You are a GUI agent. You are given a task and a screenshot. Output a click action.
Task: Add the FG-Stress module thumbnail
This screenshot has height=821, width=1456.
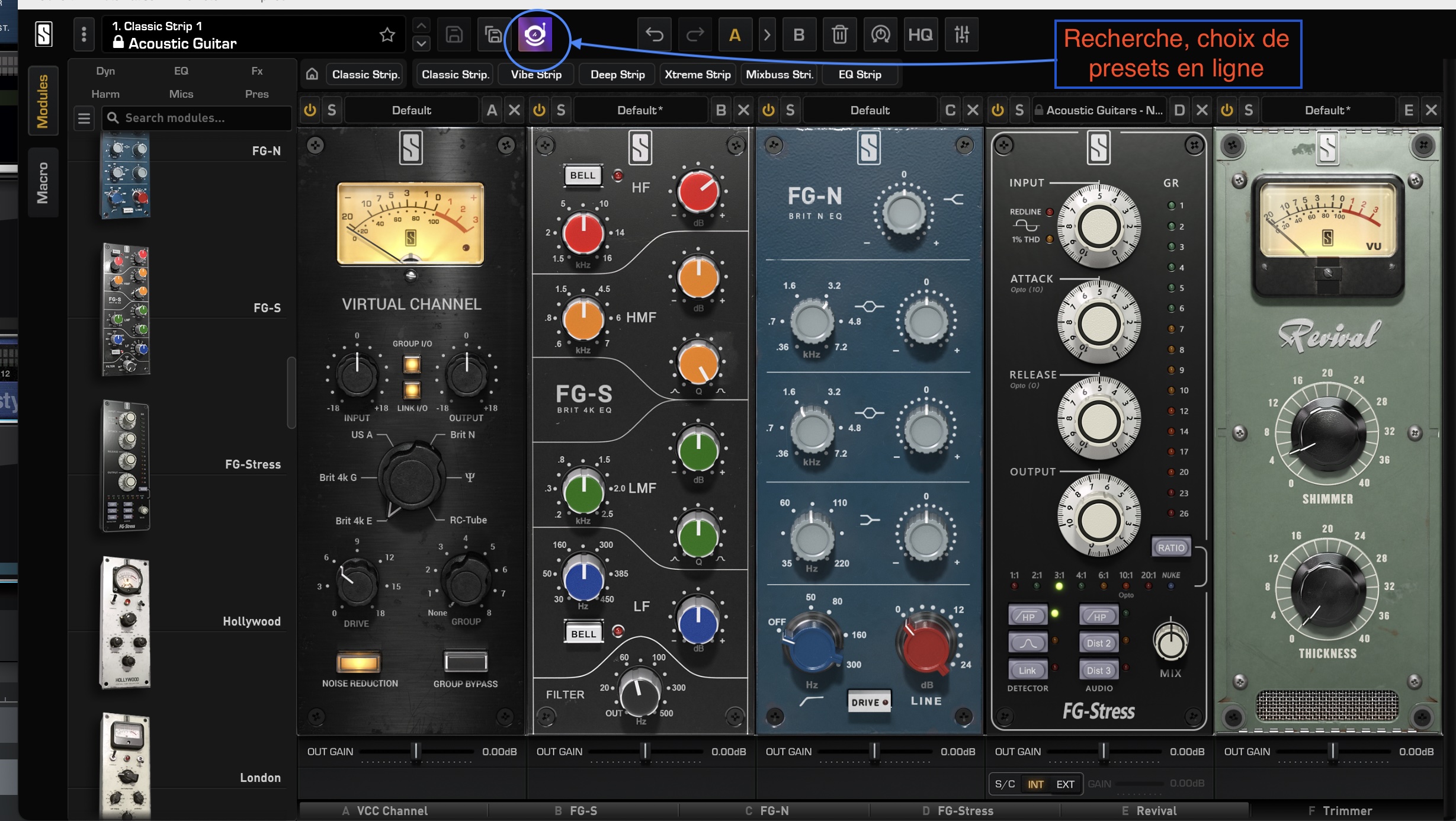click(125, 466)
